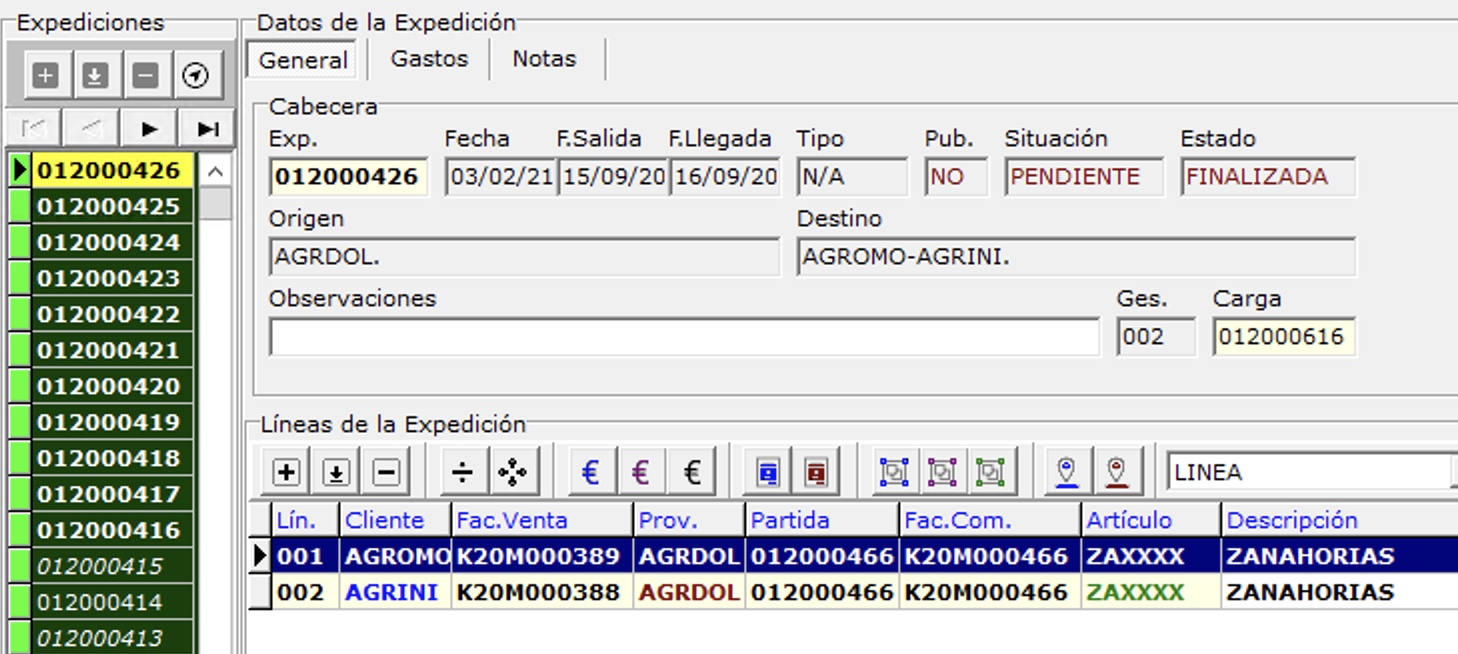Image resolution: width=1458 pixels, height=654 pixels.
Task: Click the remove expedition minus icon
Action: tap(146, 76)
